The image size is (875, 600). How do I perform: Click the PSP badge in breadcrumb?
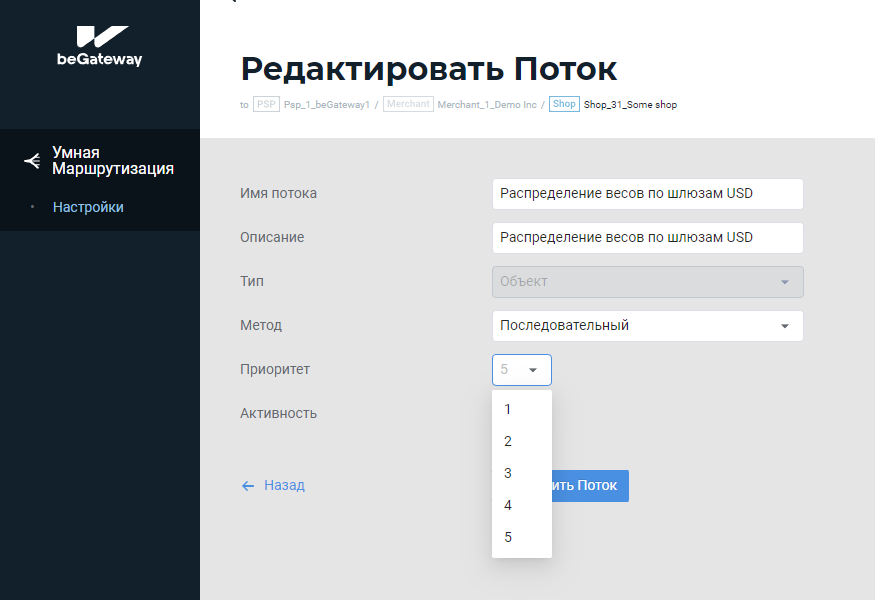click(x=266, y=104)
